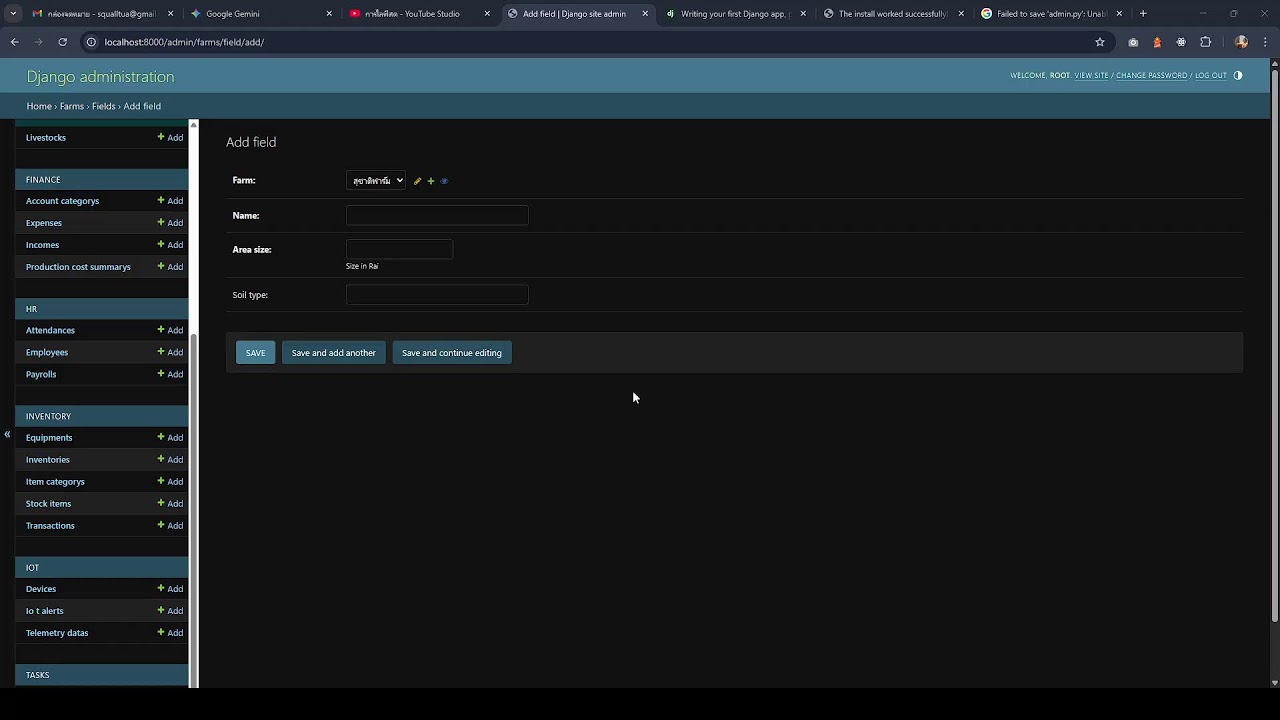Open the Stock items list

48,504
